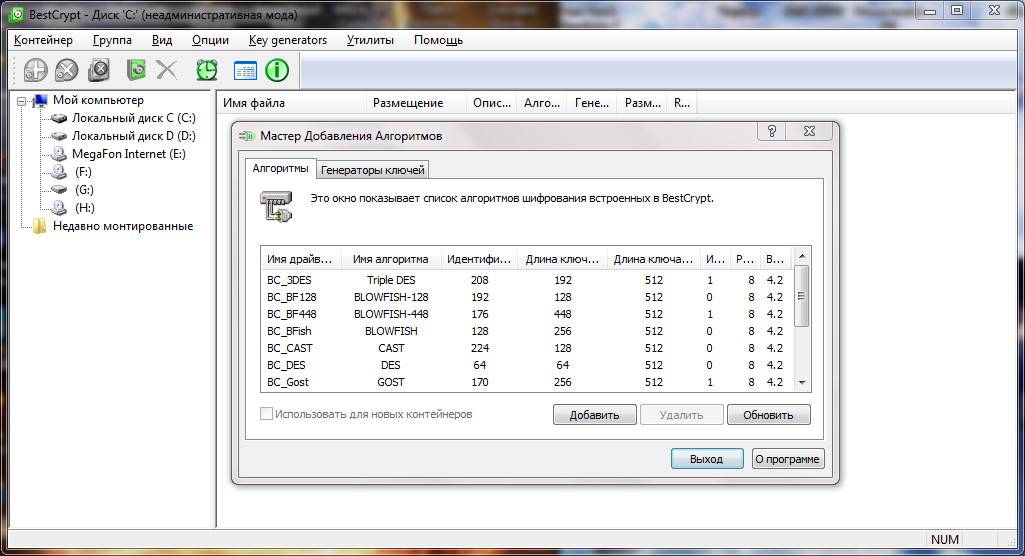Screen dimensions: 1025x556
Task: Click the green info circle toolbar icon
Action: point(277,70)
